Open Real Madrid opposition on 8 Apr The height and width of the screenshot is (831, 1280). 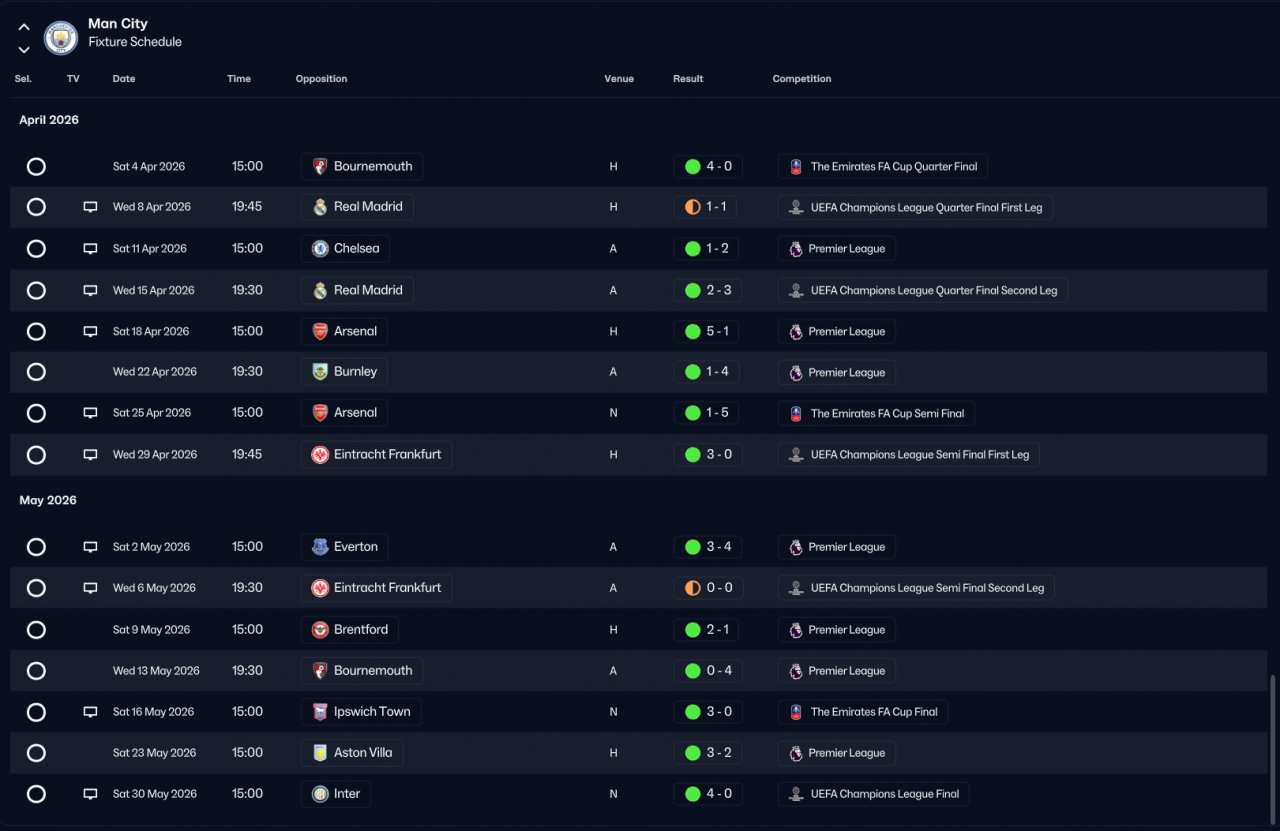pyautogui.click(x=357, y=207)
